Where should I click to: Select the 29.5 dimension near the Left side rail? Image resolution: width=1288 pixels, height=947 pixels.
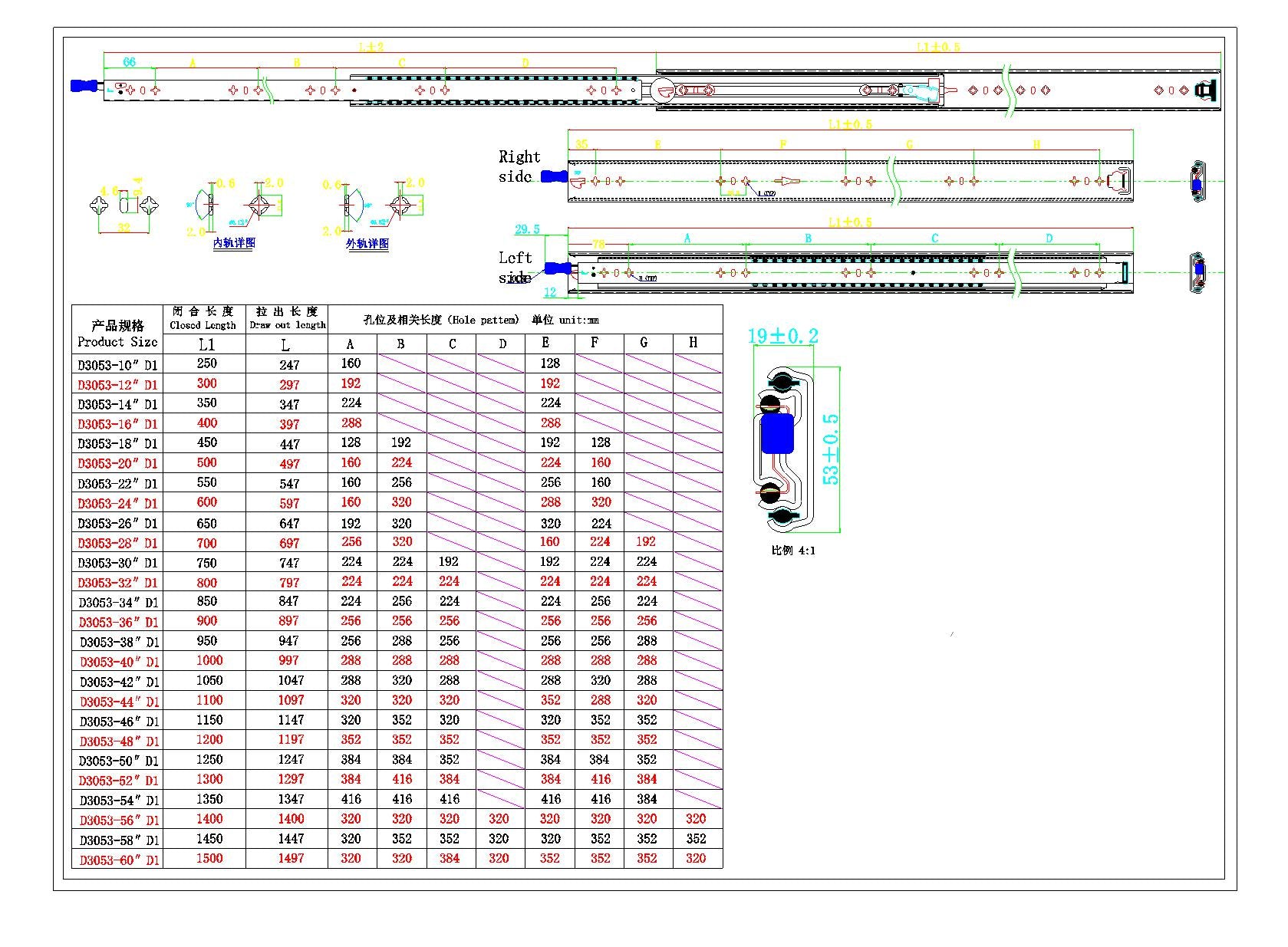click(x=527, y=229)
